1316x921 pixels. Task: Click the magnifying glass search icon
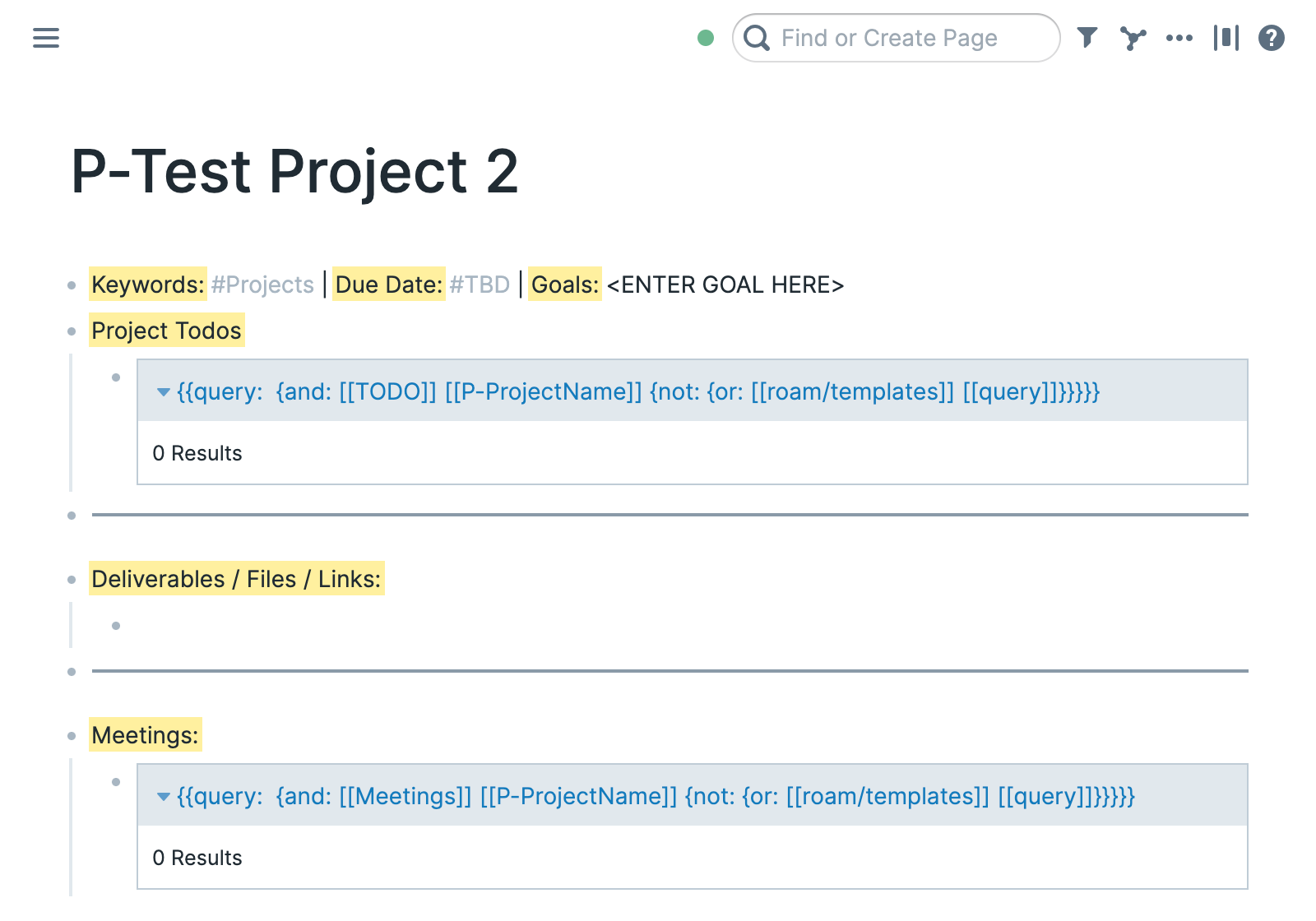coord(758,38)
